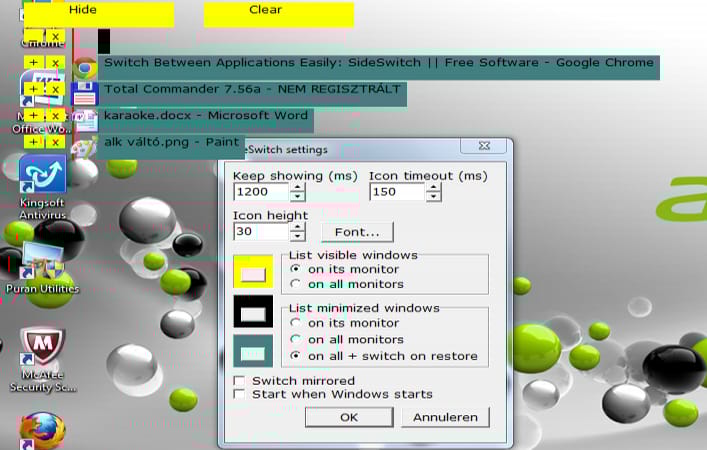Enable Start when Windows starts checkbox
The width and height of the screenshot is (707, 450).
pyautogui.click(x=239, y=394)
